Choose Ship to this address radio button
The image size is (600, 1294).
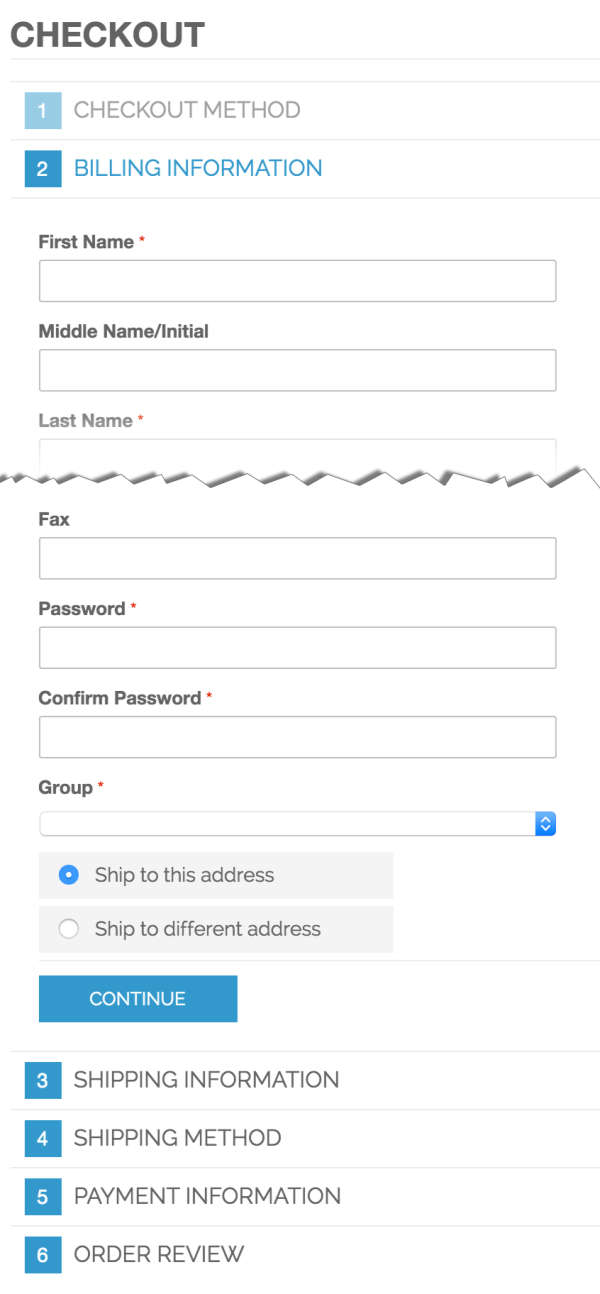68,874
